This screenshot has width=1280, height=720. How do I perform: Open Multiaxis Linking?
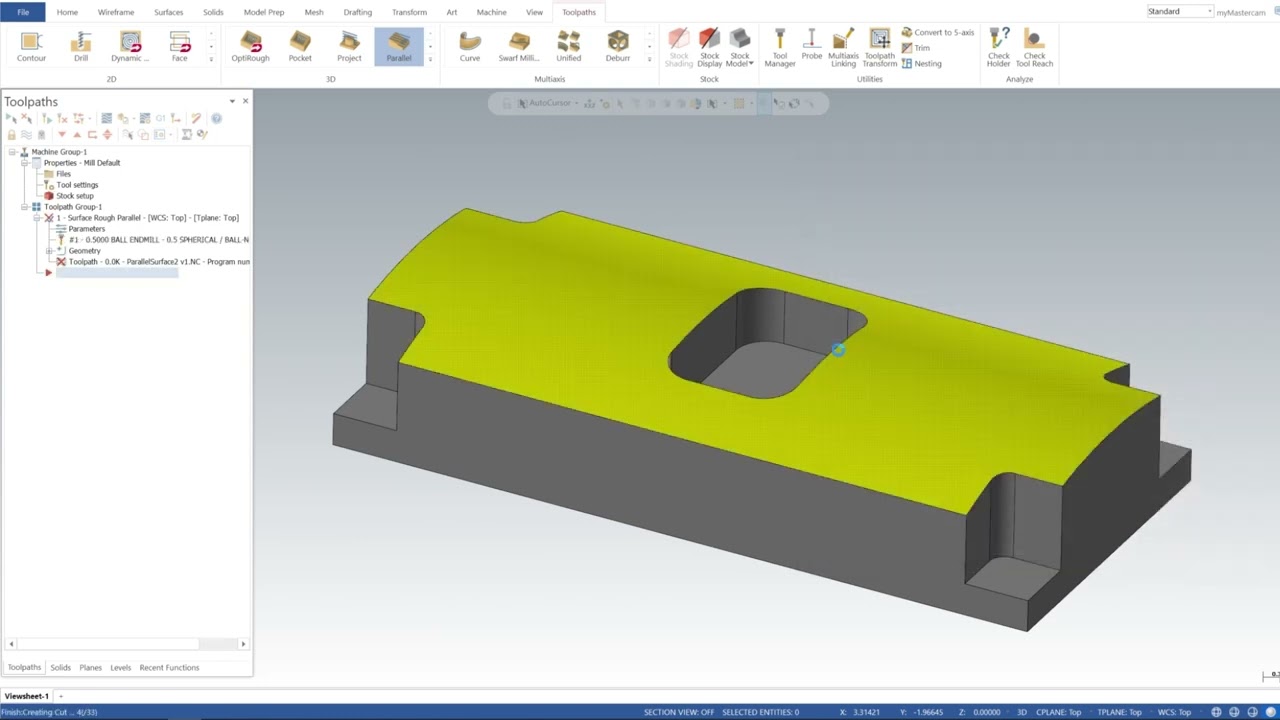pos(843,48)
